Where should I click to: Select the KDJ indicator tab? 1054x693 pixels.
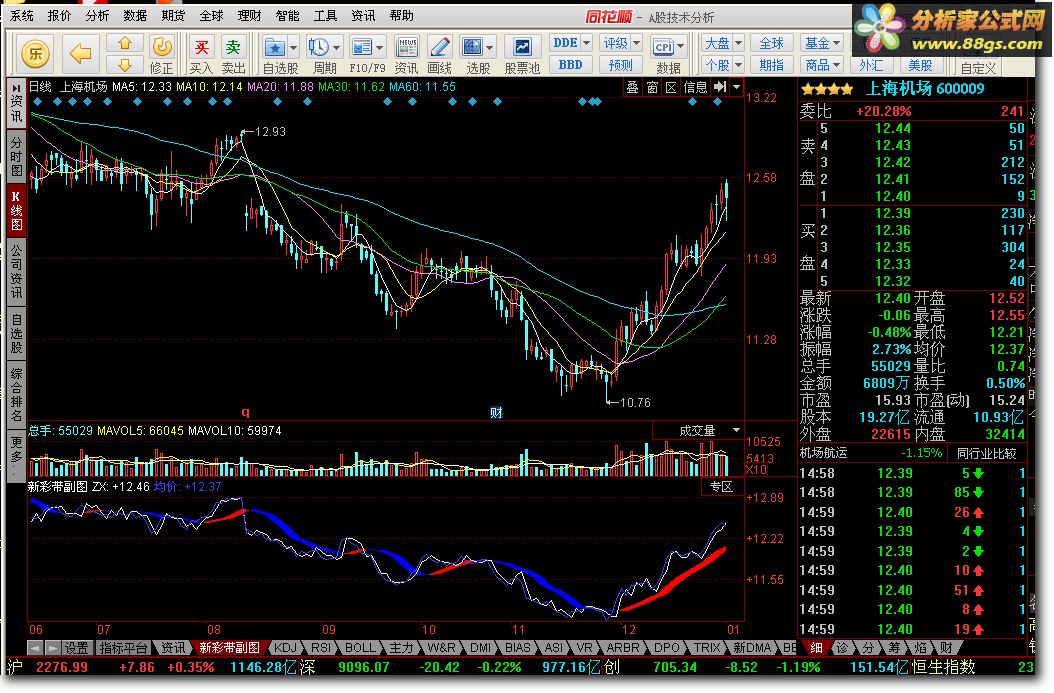(285, 647)
